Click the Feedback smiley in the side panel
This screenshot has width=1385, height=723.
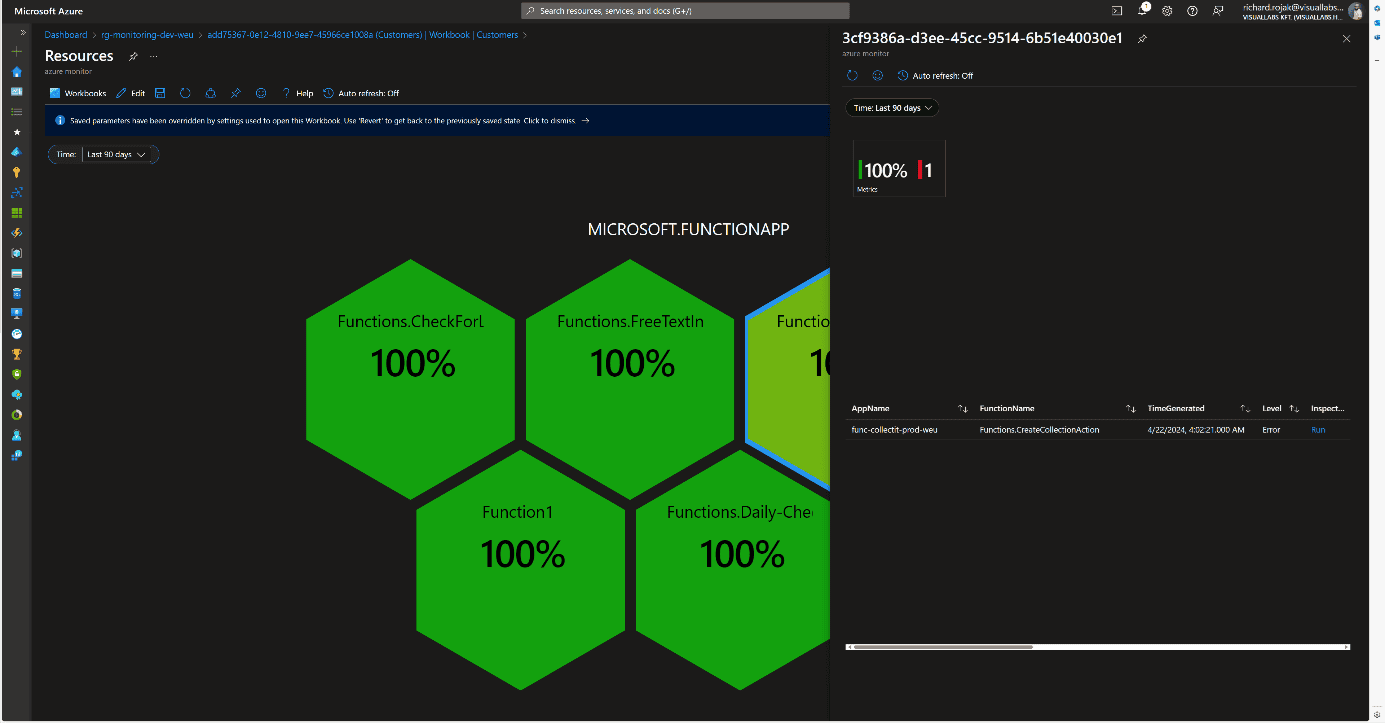[x=878, y=75]
